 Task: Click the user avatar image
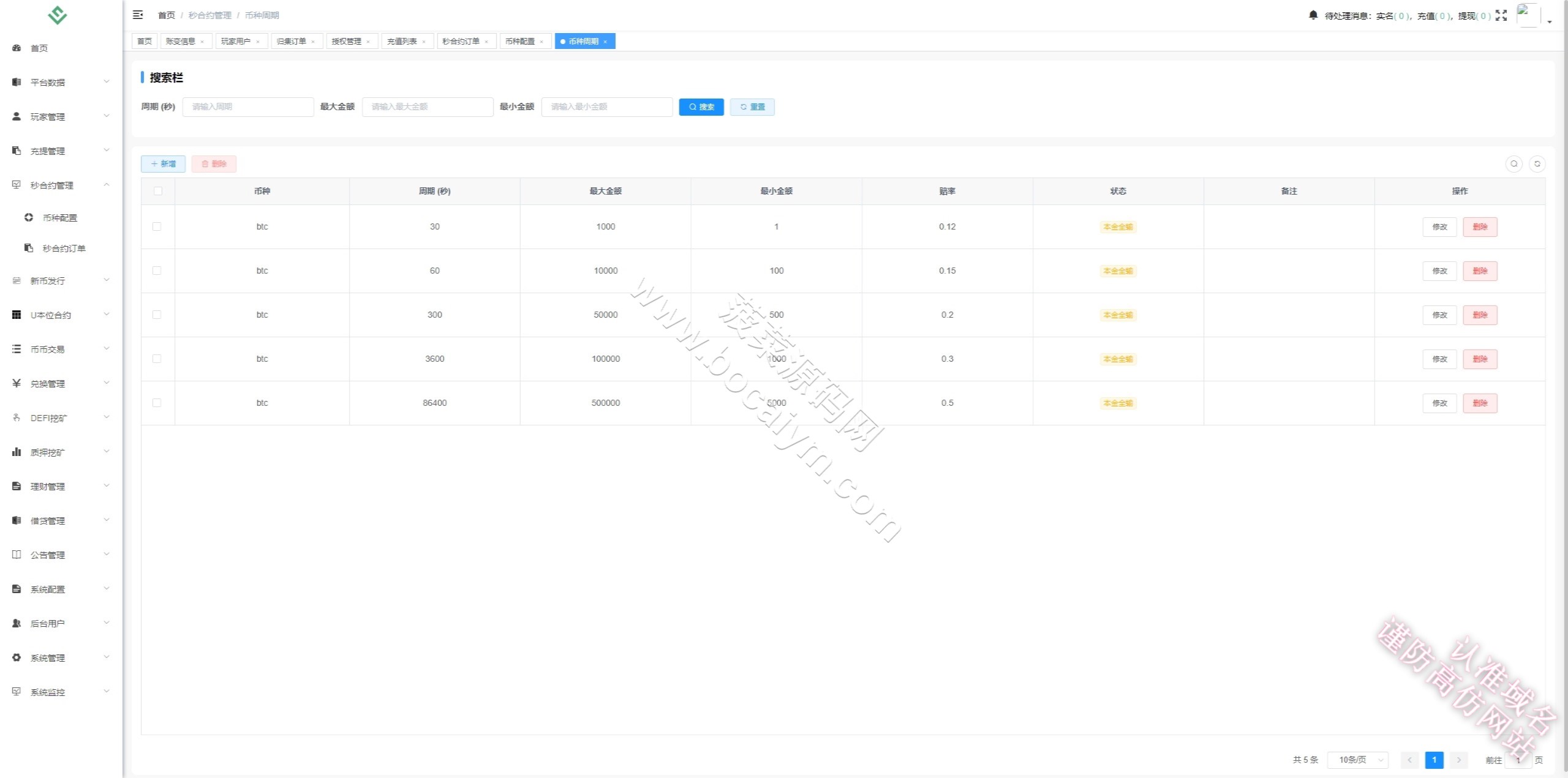coord(1528,15)
